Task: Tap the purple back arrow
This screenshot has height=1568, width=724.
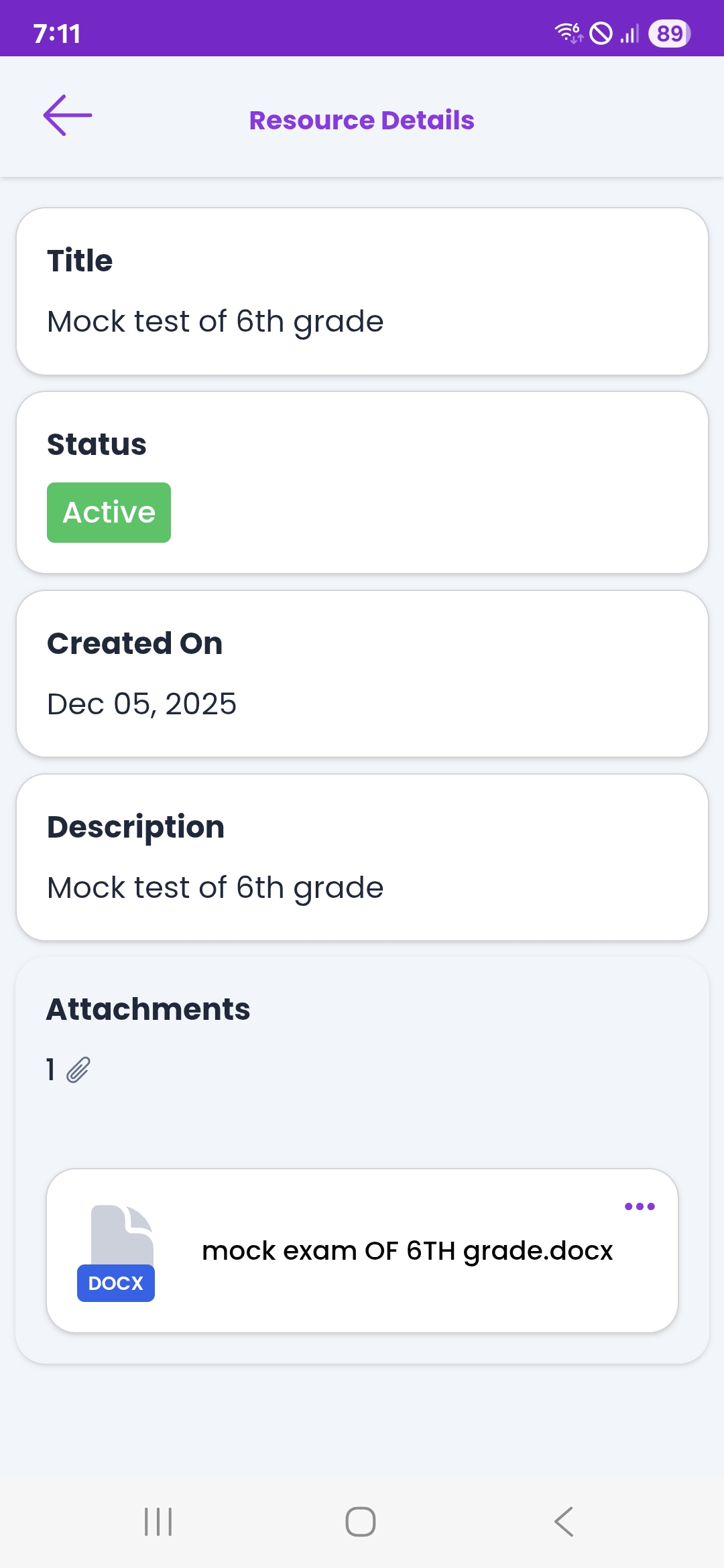Action: [x=68, y=116]
